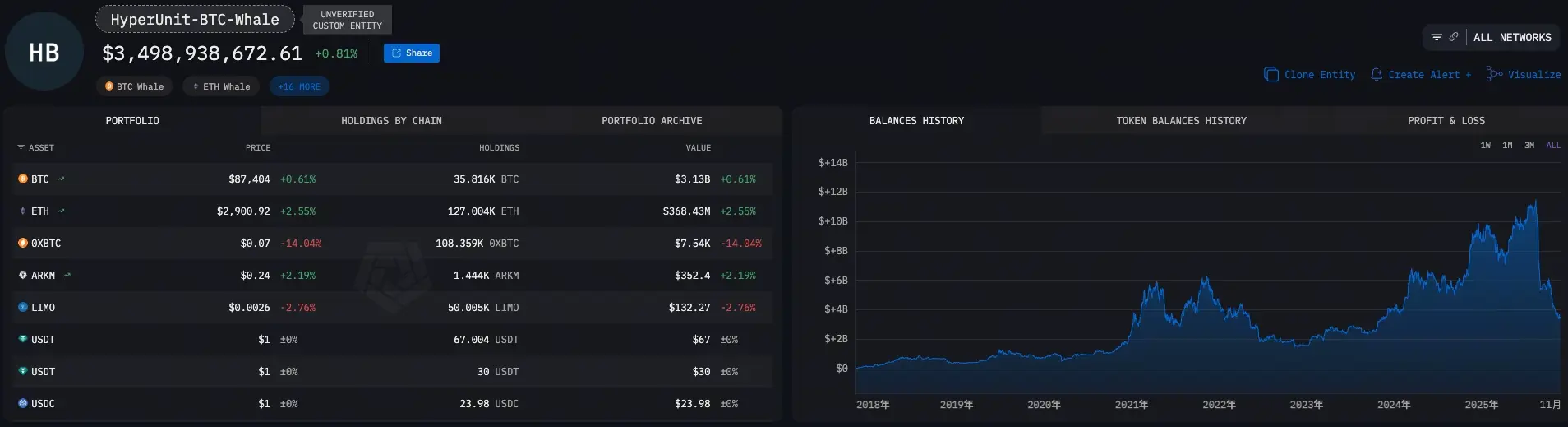Click the ETH Whale tag
This screenshot has height=427, width=1568.
(x=221, y=86)
